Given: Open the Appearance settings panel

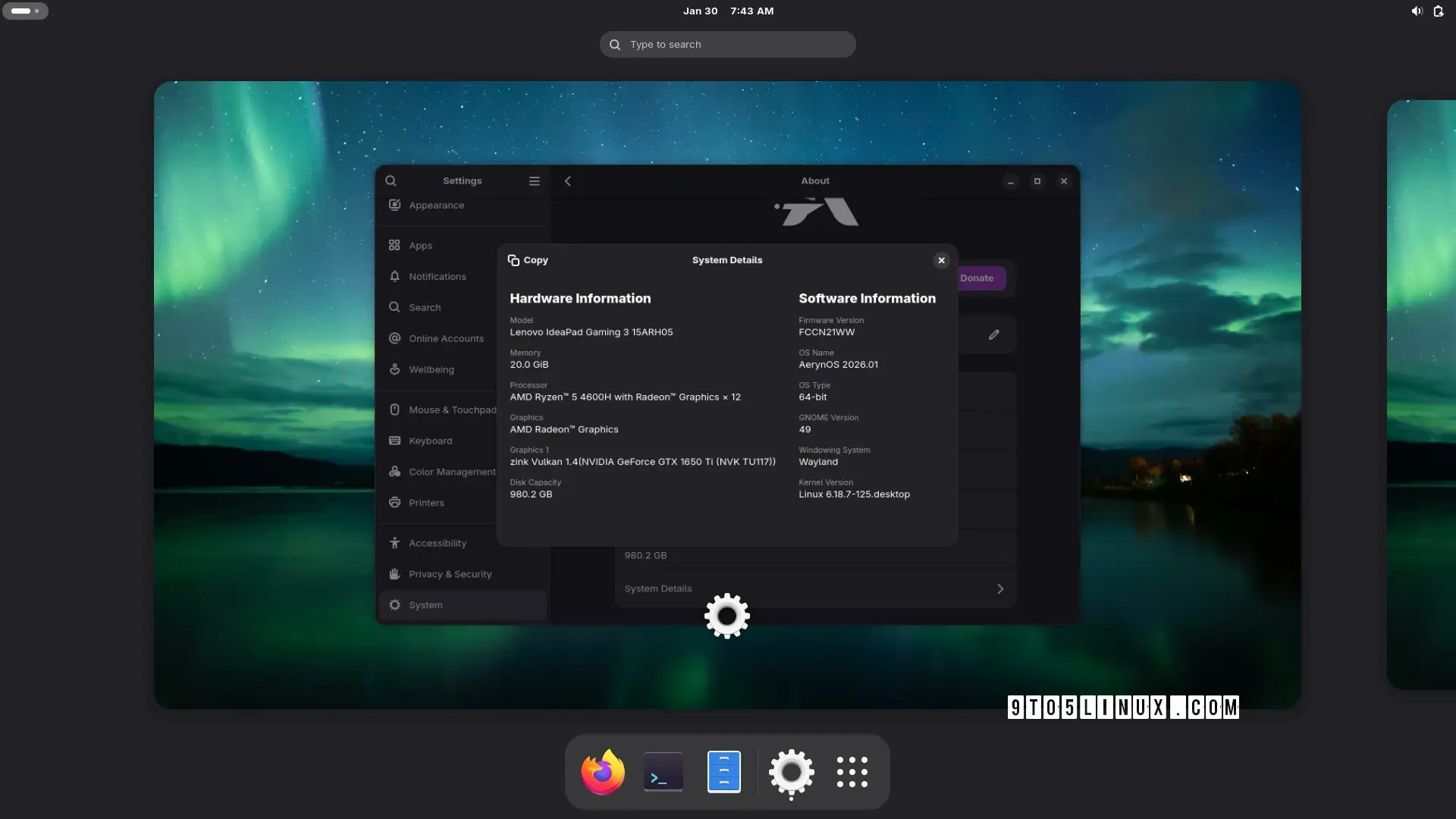Looking at the screenshot, I should [x=437, y=205].
